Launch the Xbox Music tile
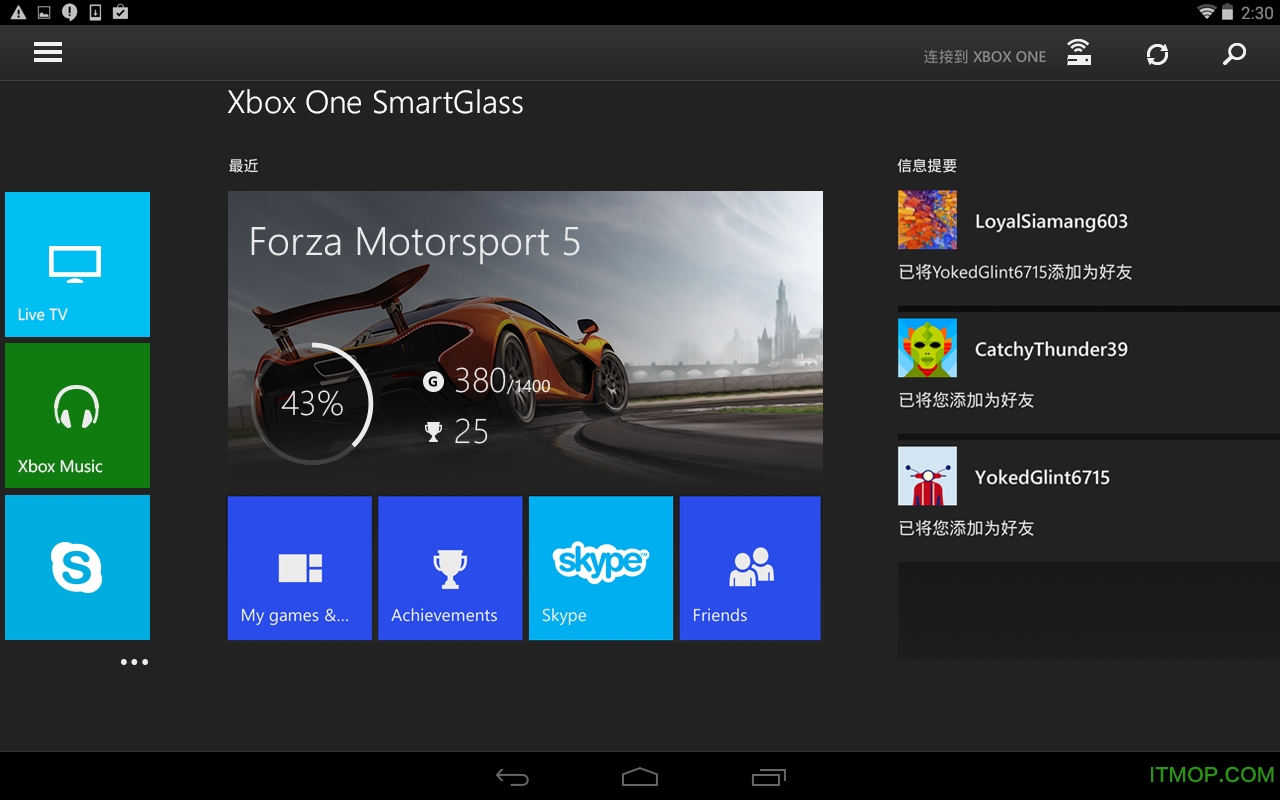Viewport: 1280px width, 800px height. 77,415
